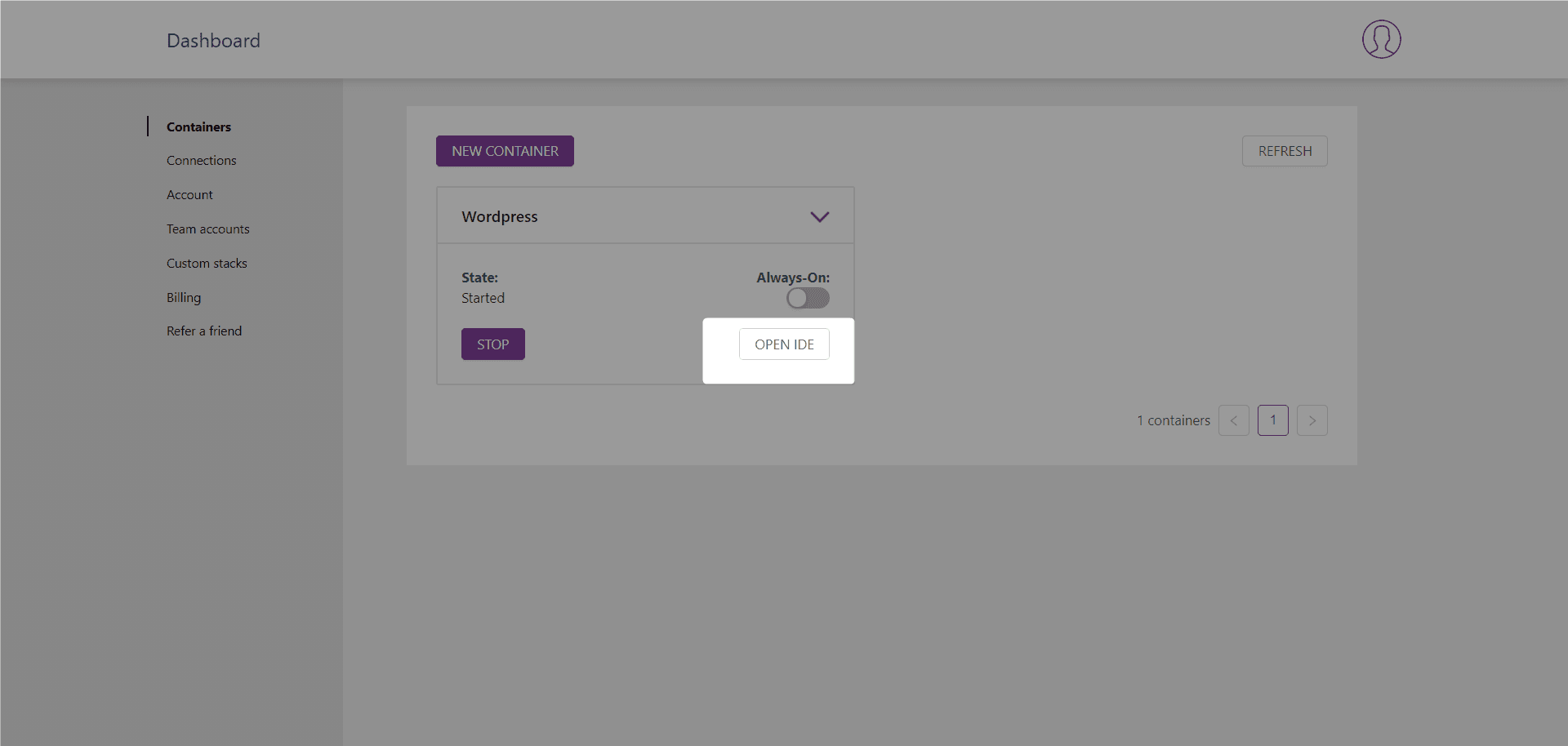Click the Wordpress container name
The width and height of the screenshot is (1568, 746).
(x=500, y=216)
